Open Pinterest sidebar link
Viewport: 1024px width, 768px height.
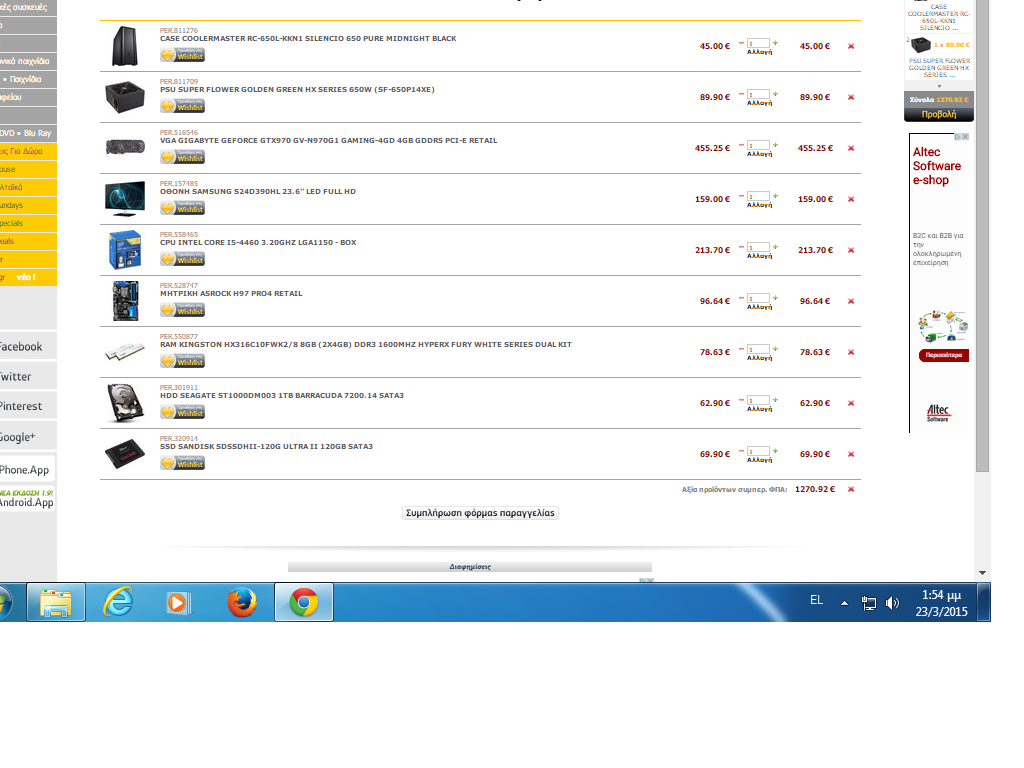point(27,406)
